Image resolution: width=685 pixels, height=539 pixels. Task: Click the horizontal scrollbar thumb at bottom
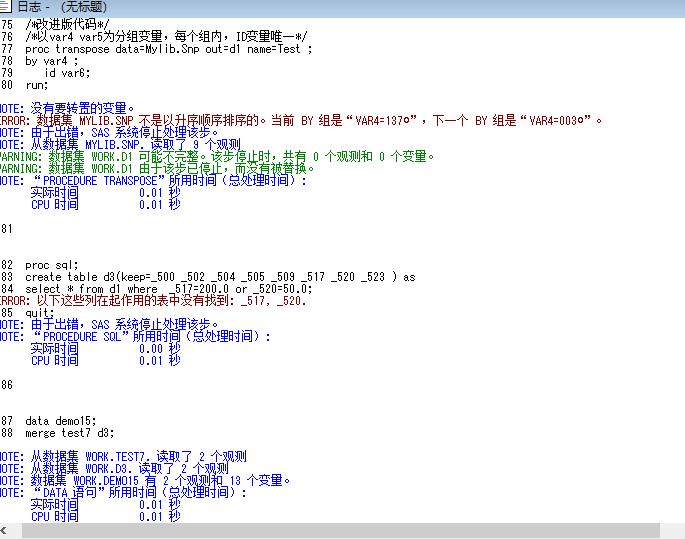click(x=341, y=531)
